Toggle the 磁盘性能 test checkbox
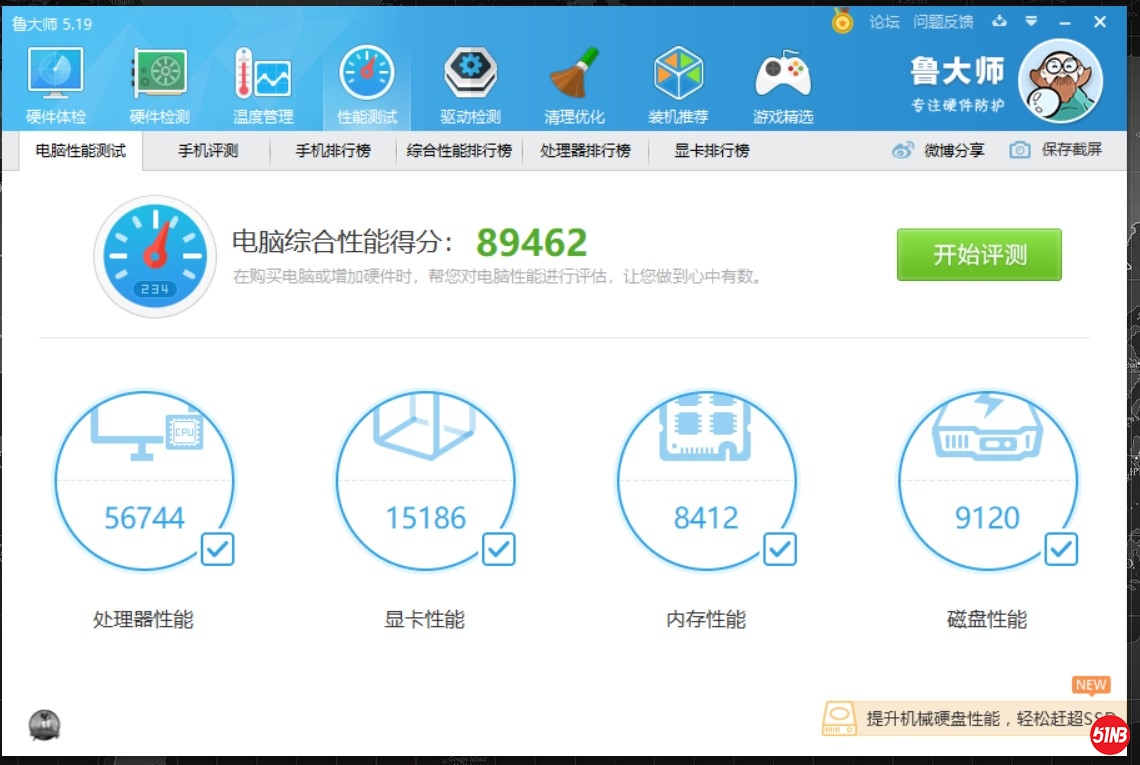Viewport: 1140px width, 765px height. click(x=1061, y=549)
